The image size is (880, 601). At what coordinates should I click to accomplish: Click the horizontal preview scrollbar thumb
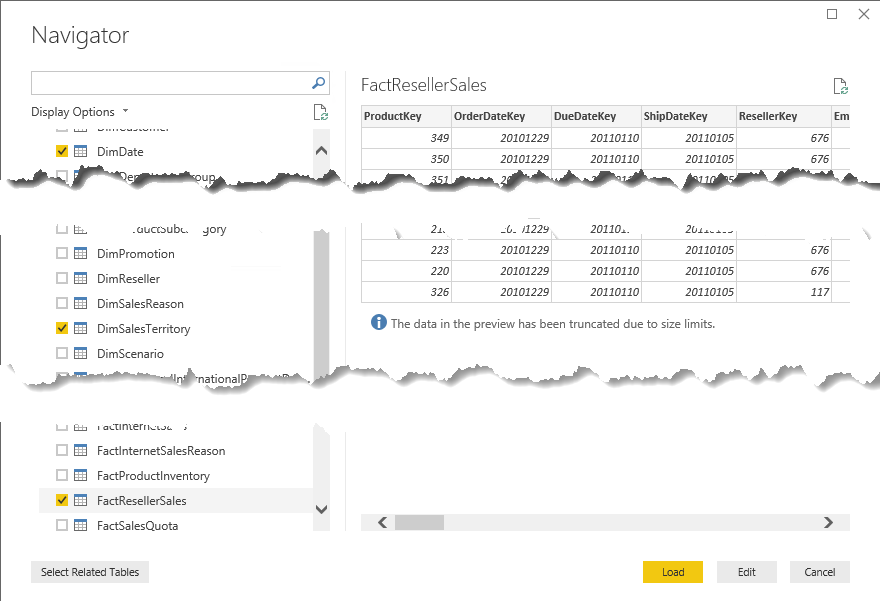(x=418, y=522)
